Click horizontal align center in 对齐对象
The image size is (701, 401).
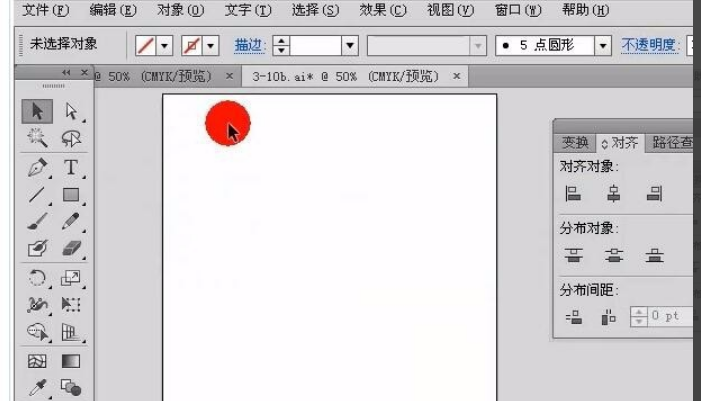coord(613,194)
